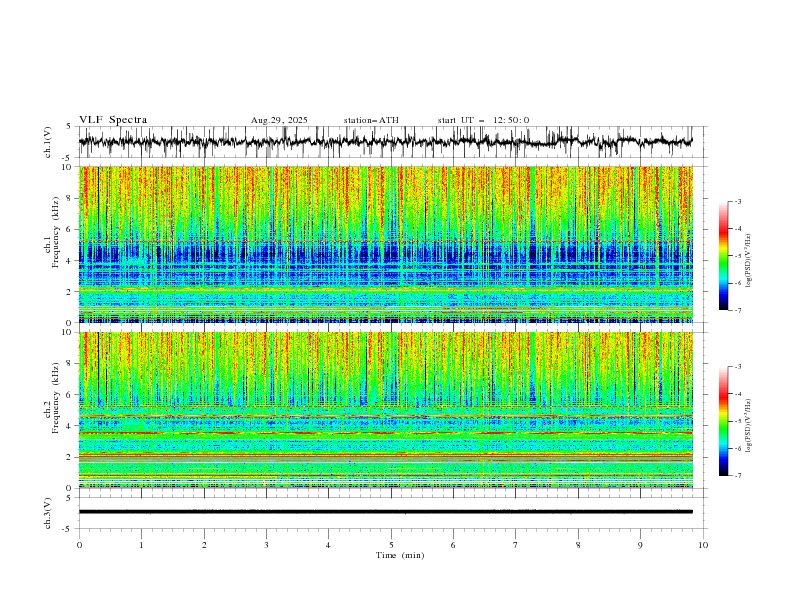
Task: Click the ch.1 voltage waveform trace
Action: point(385,141)
